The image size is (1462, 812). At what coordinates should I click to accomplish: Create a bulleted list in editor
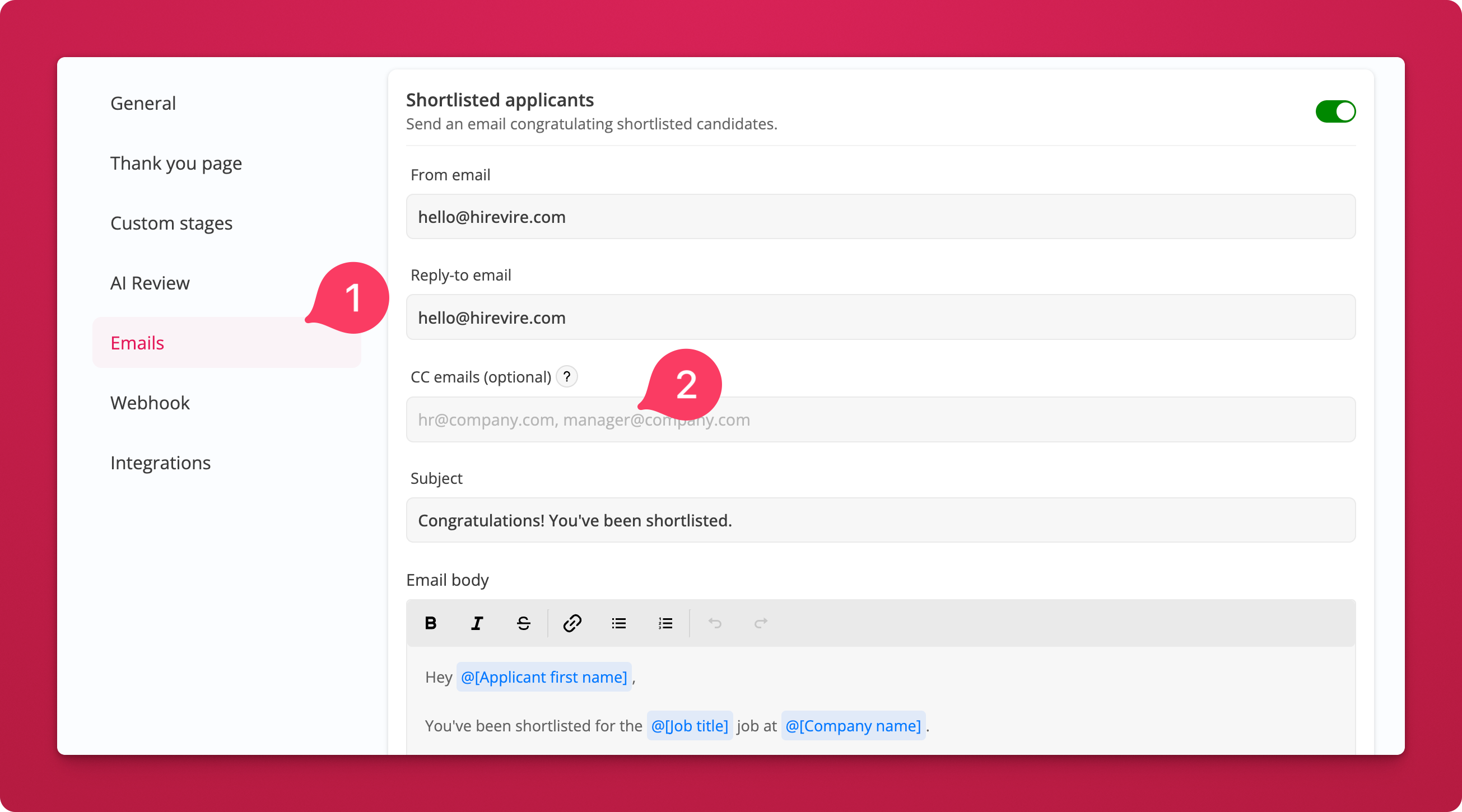(x=618, y=623)
